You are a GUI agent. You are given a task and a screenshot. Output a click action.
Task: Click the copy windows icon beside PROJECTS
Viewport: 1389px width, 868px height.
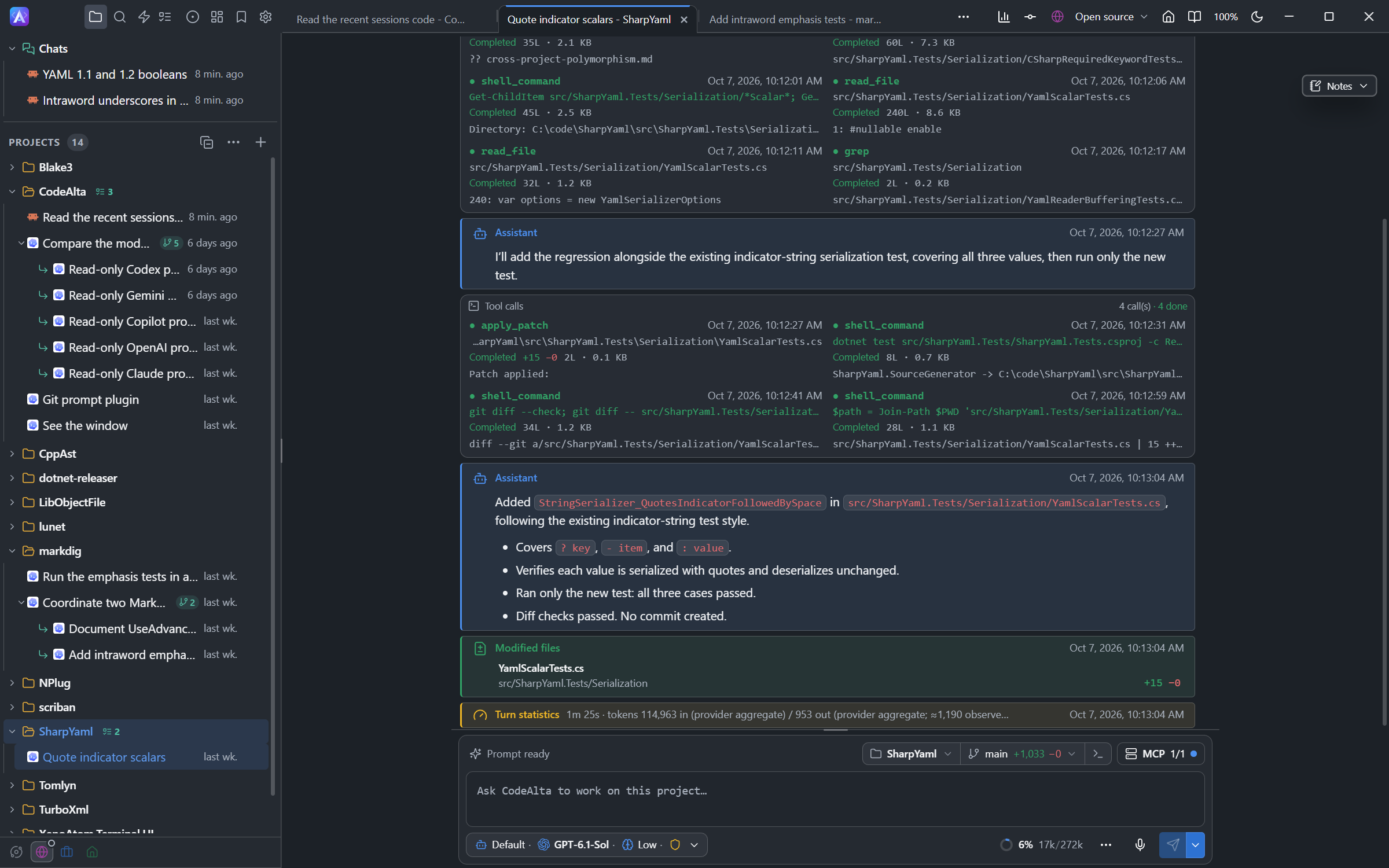(207, 142)
